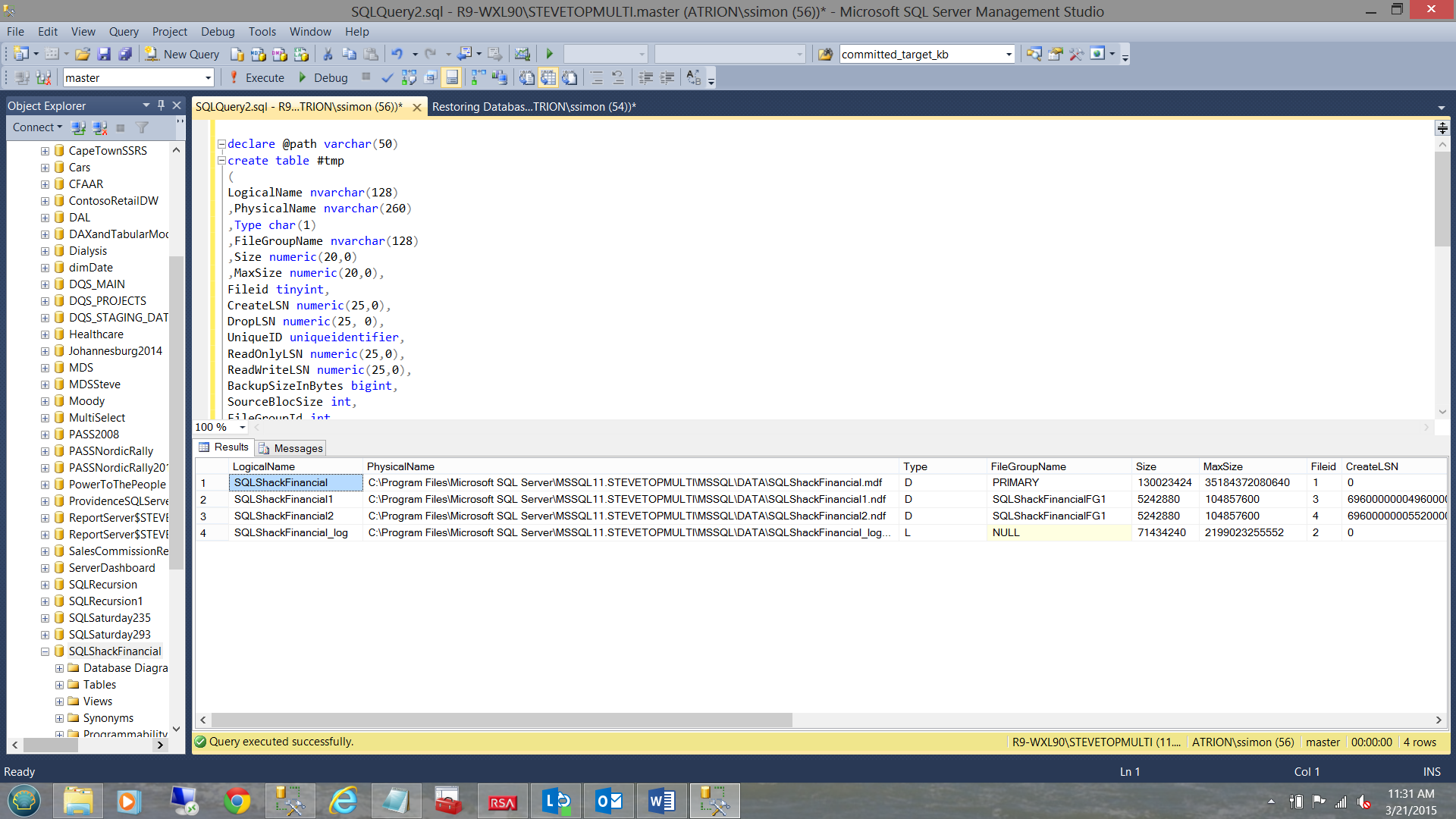Click the Undo arrow icon
Screen dimensions: 1456x819
click(397, 54)
